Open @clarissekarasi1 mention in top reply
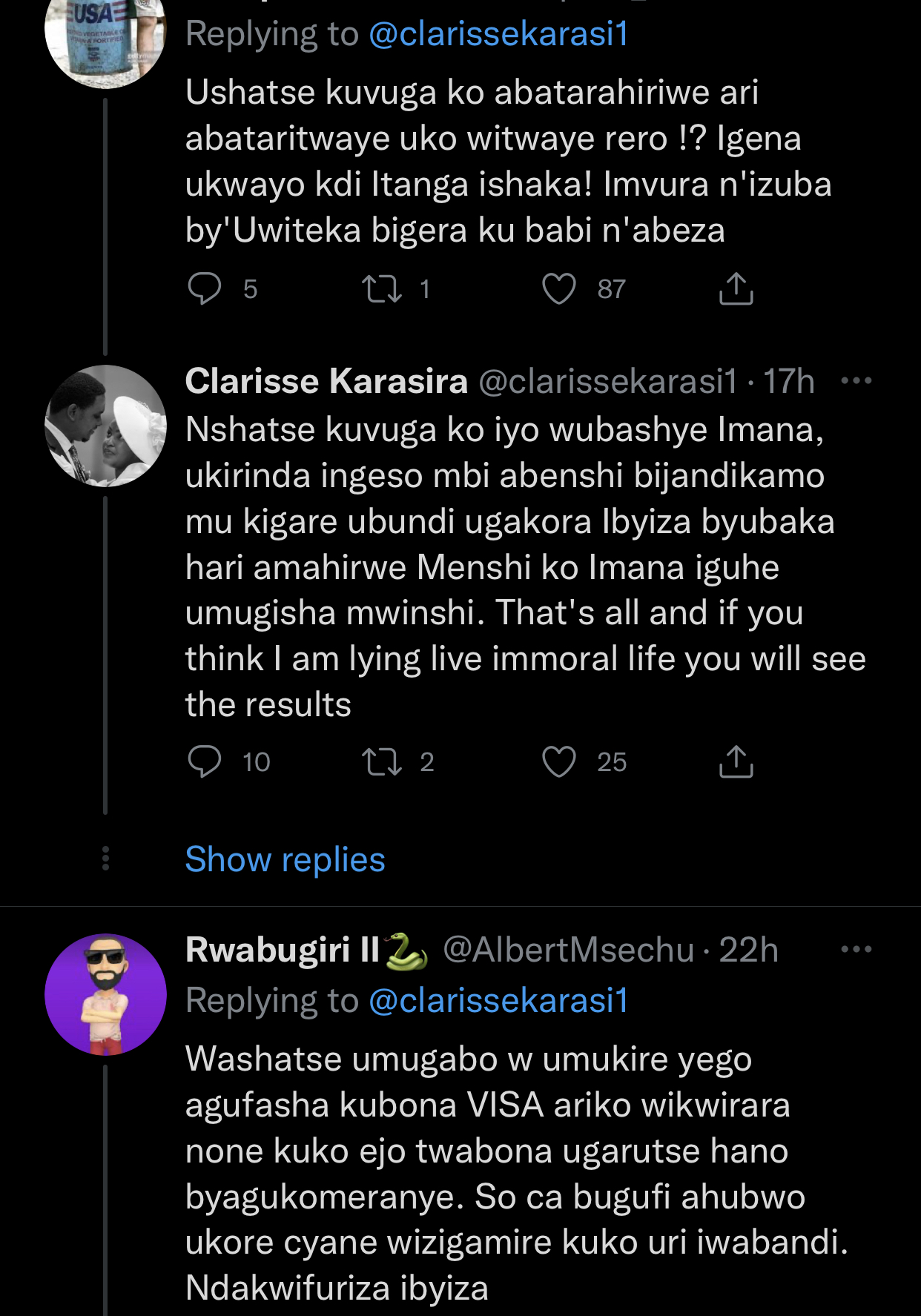The width and height of the screenshot is (921, 1316). click(x=498, y=34)
